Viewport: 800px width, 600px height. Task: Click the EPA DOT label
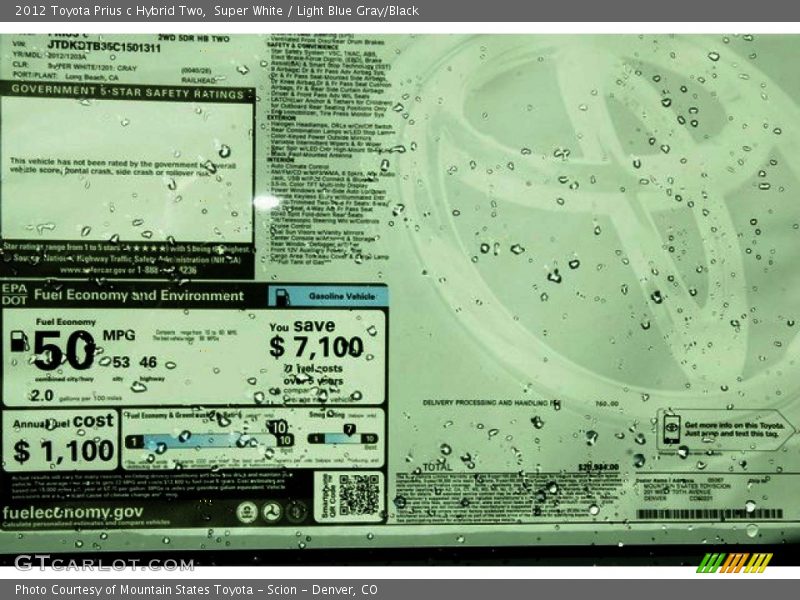coord(14,294)
